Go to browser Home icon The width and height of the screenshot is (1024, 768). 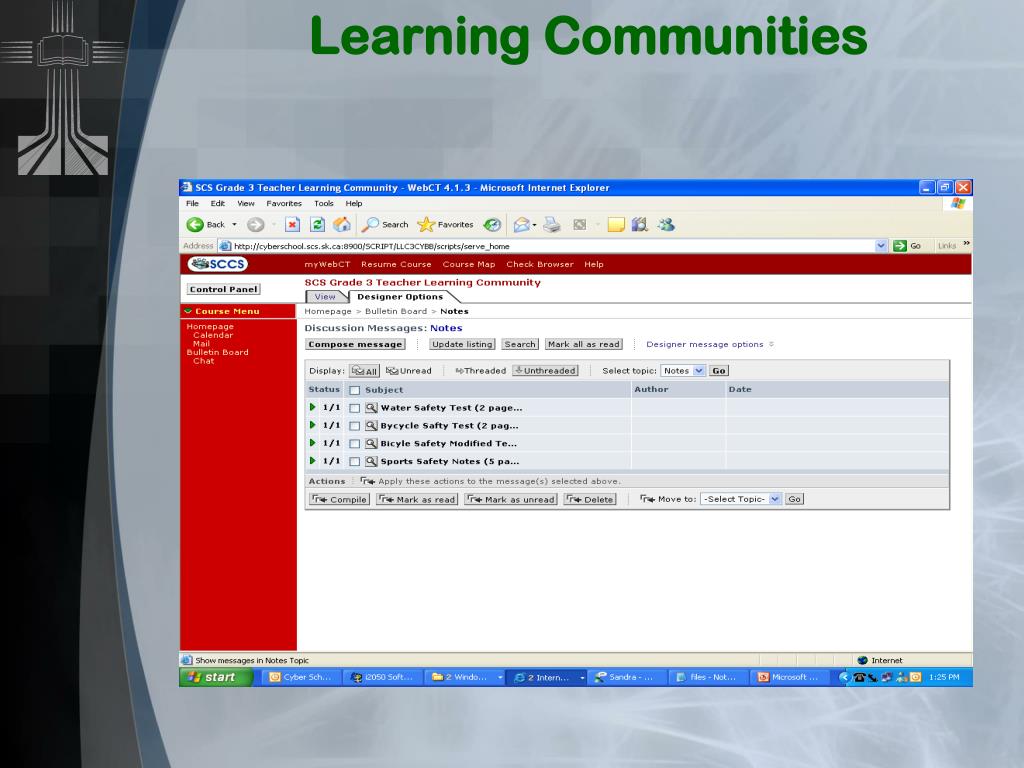tap(342, 225)
